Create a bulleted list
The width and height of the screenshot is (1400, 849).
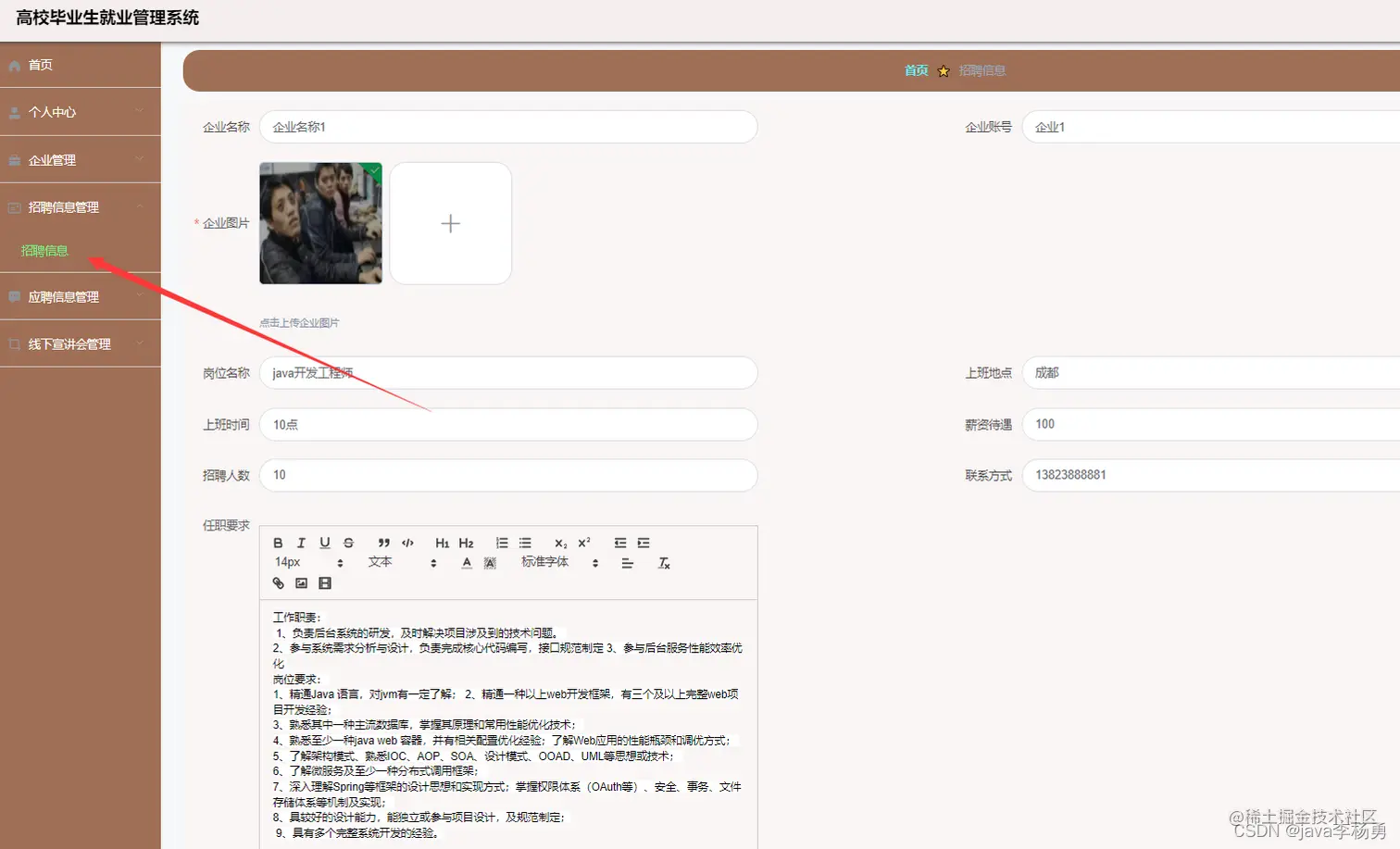[525, 543]
